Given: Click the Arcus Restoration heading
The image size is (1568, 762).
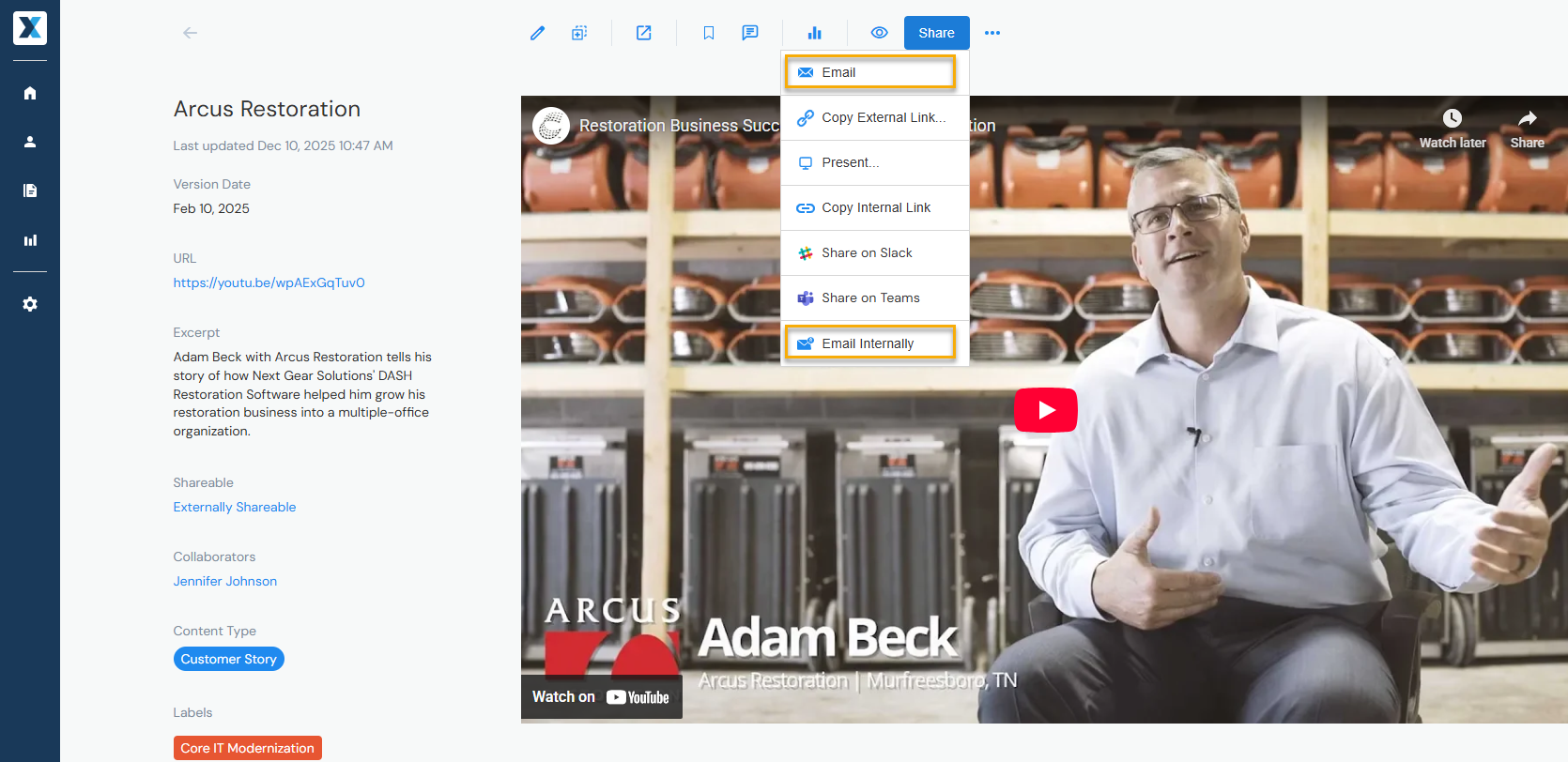Looking at the screenshot, I should coord(267,109).
